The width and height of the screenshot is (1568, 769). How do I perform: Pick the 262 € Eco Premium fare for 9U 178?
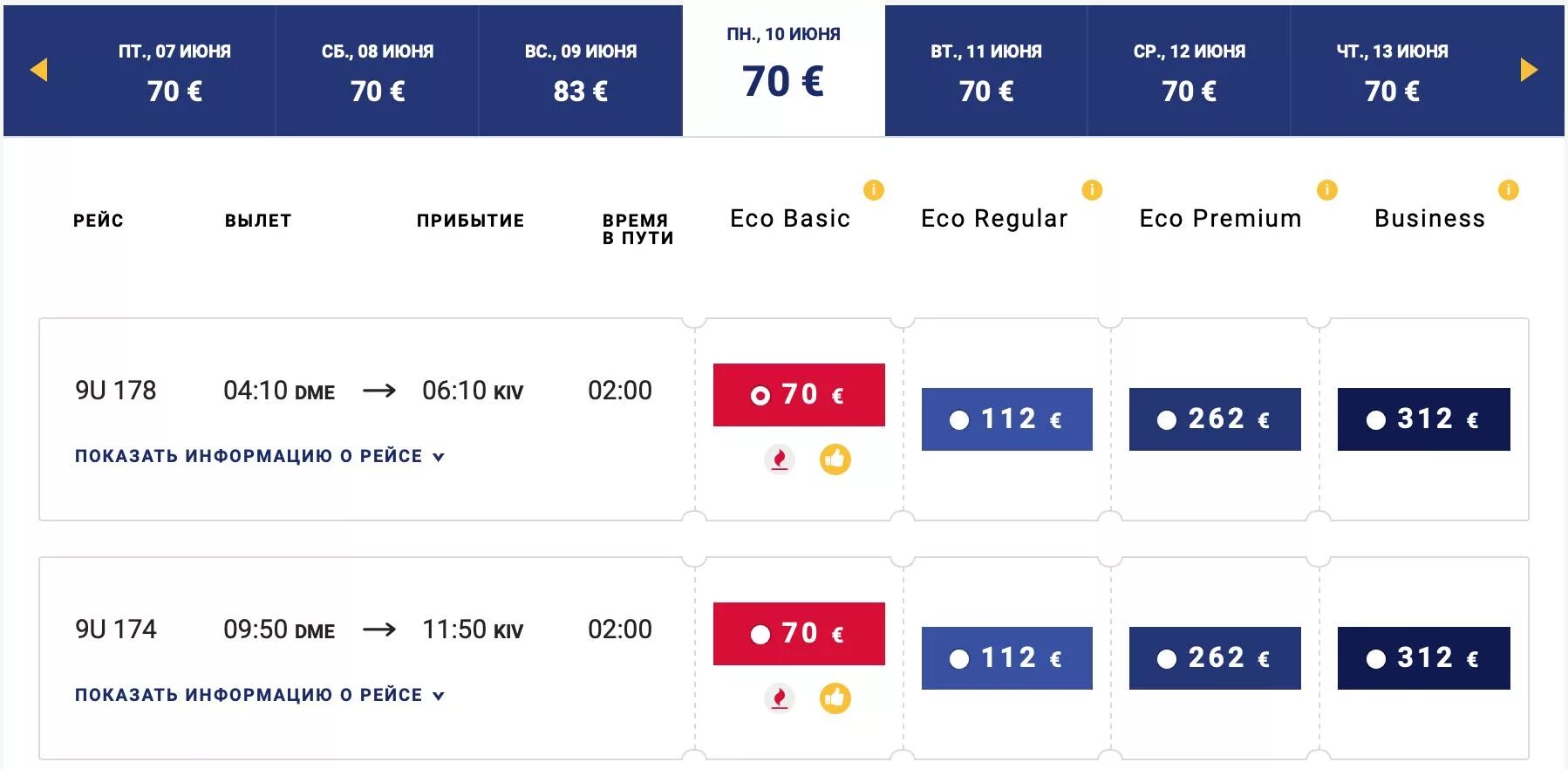pos(1215,419)
